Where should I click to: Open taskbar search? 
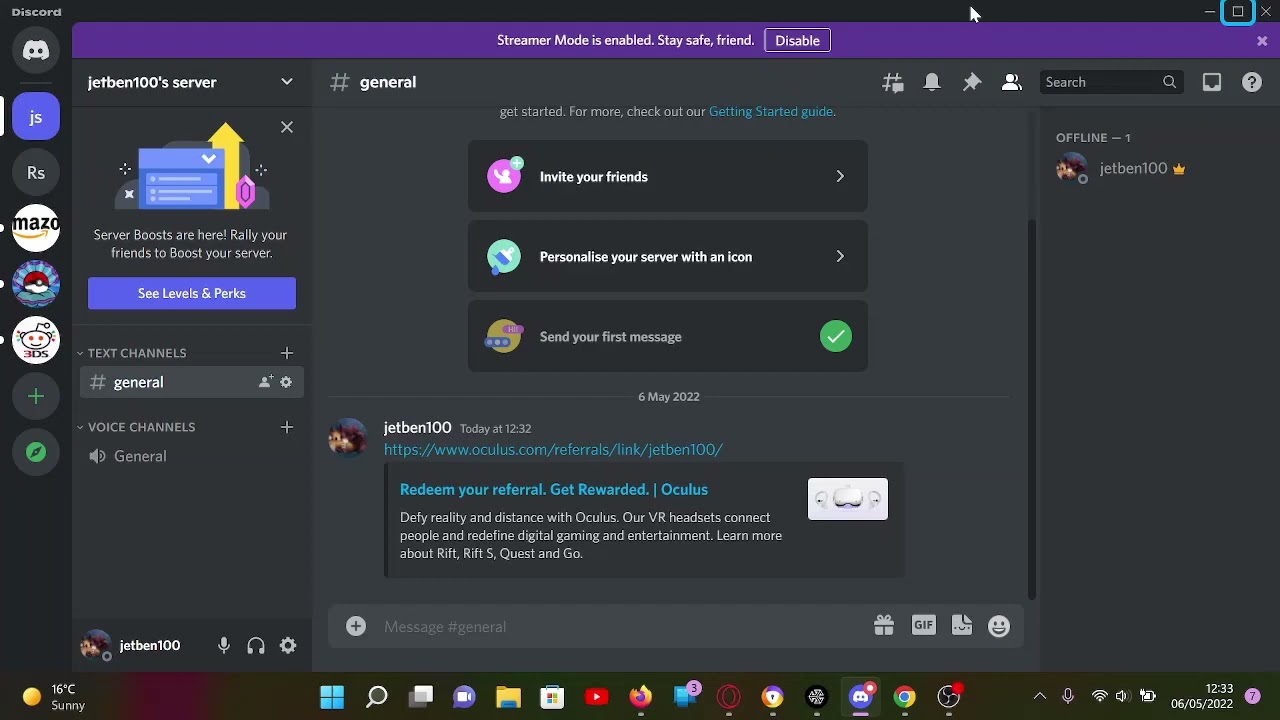[x=376, y=697]
